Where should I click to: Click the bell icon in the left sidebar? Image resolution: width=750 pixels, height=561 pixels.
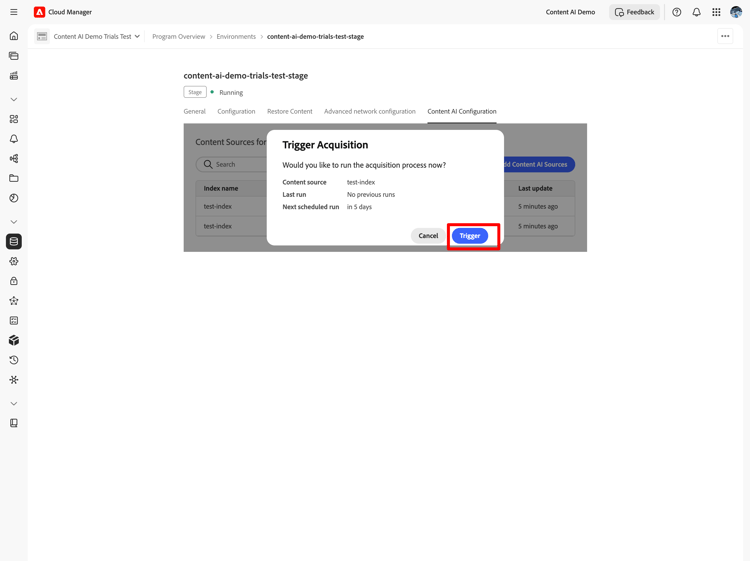(14, 139)
